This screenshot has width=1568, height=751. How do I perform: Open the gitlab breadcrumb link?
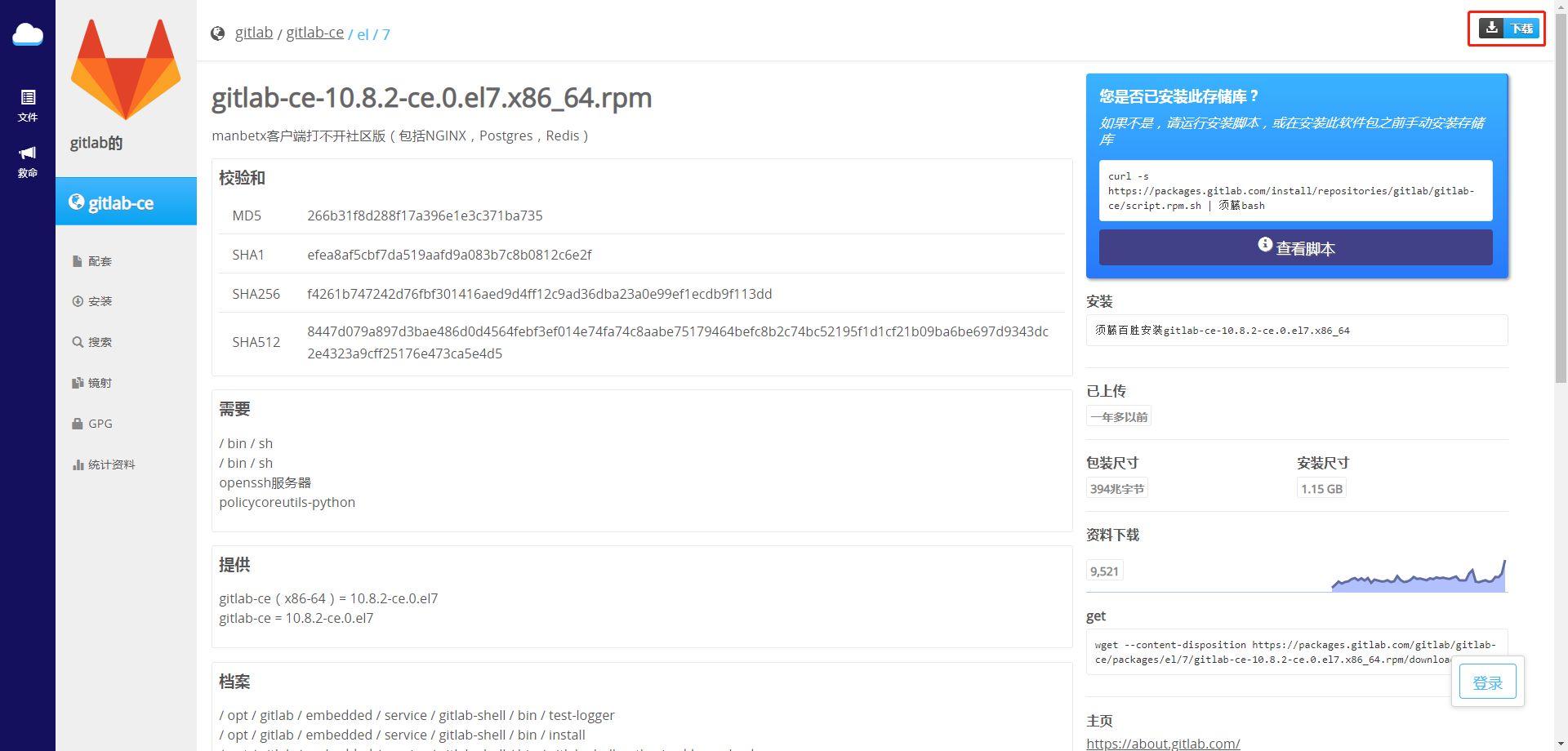coord(254,32)
